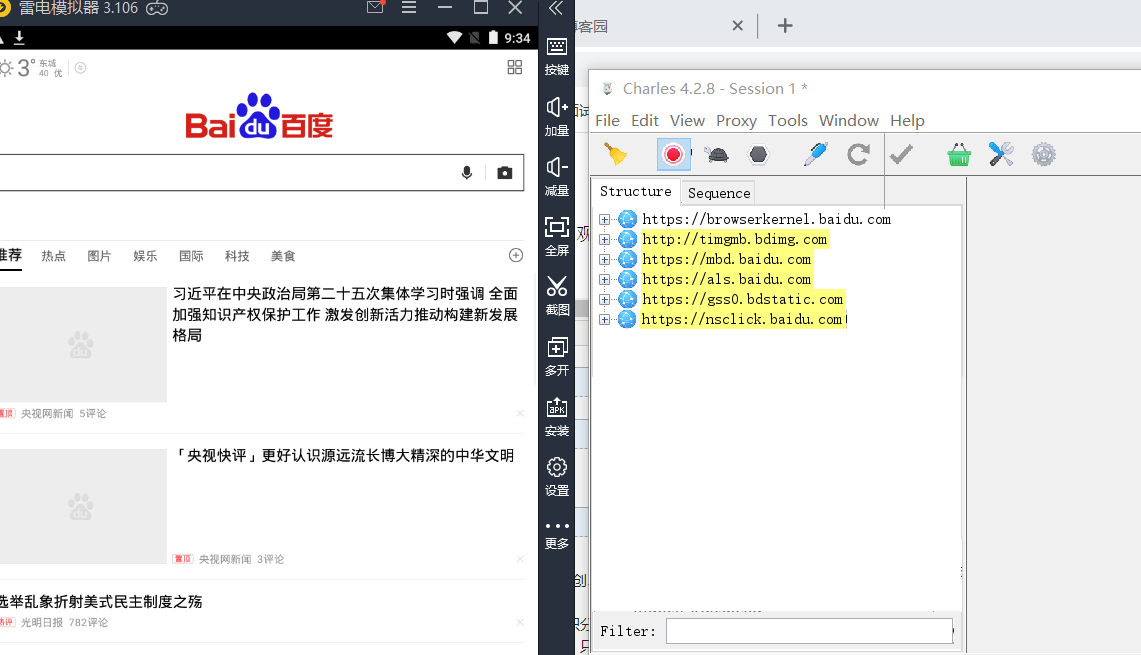The image size is (1141, 655).
Task: Expand the nsclick.baidu.com node
Action: coord(604,319)
